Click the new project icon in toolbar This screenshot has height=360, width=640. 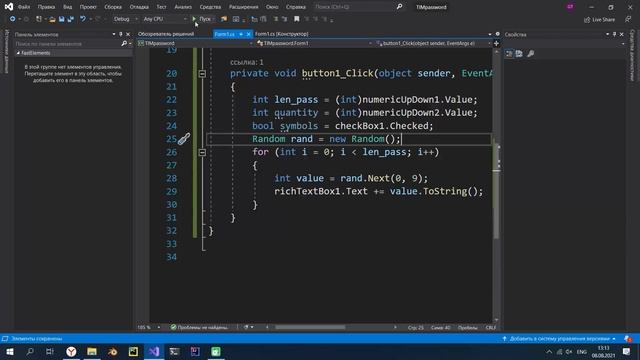[39, 19]
